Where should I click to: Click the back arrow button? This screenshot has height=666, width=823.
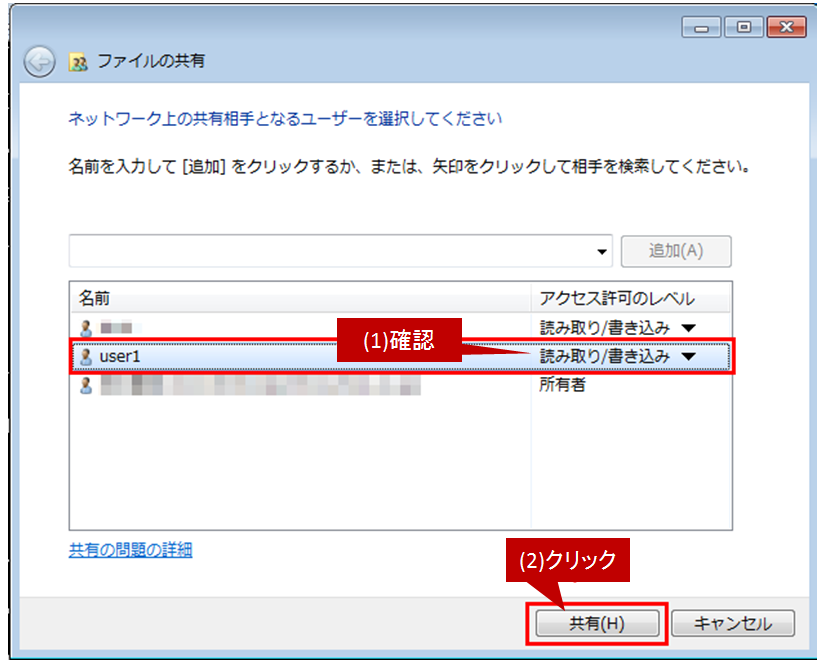(39, 62)
